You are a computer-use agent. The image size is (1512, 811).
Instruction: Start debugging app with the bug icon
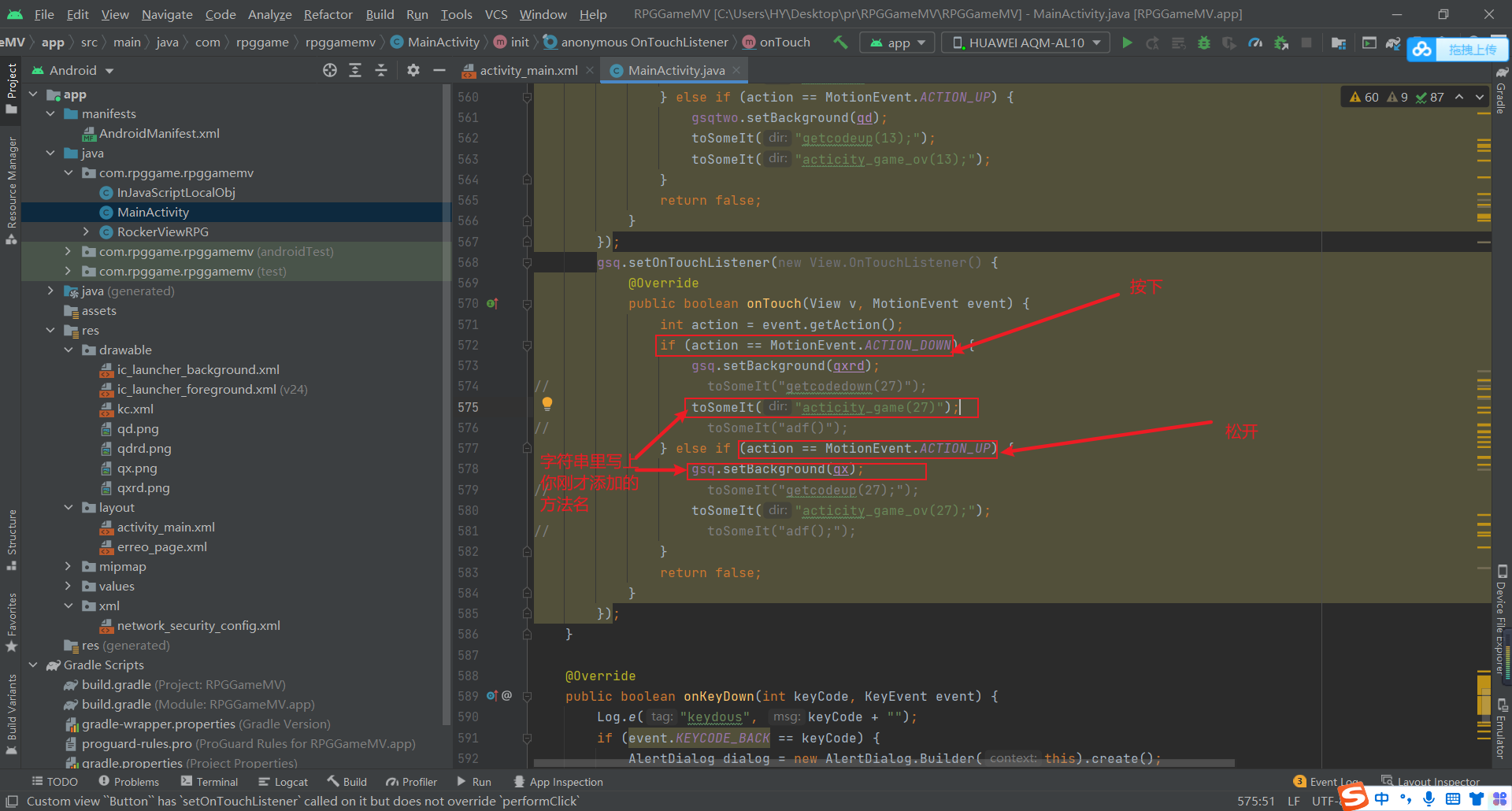[1203, 43]
